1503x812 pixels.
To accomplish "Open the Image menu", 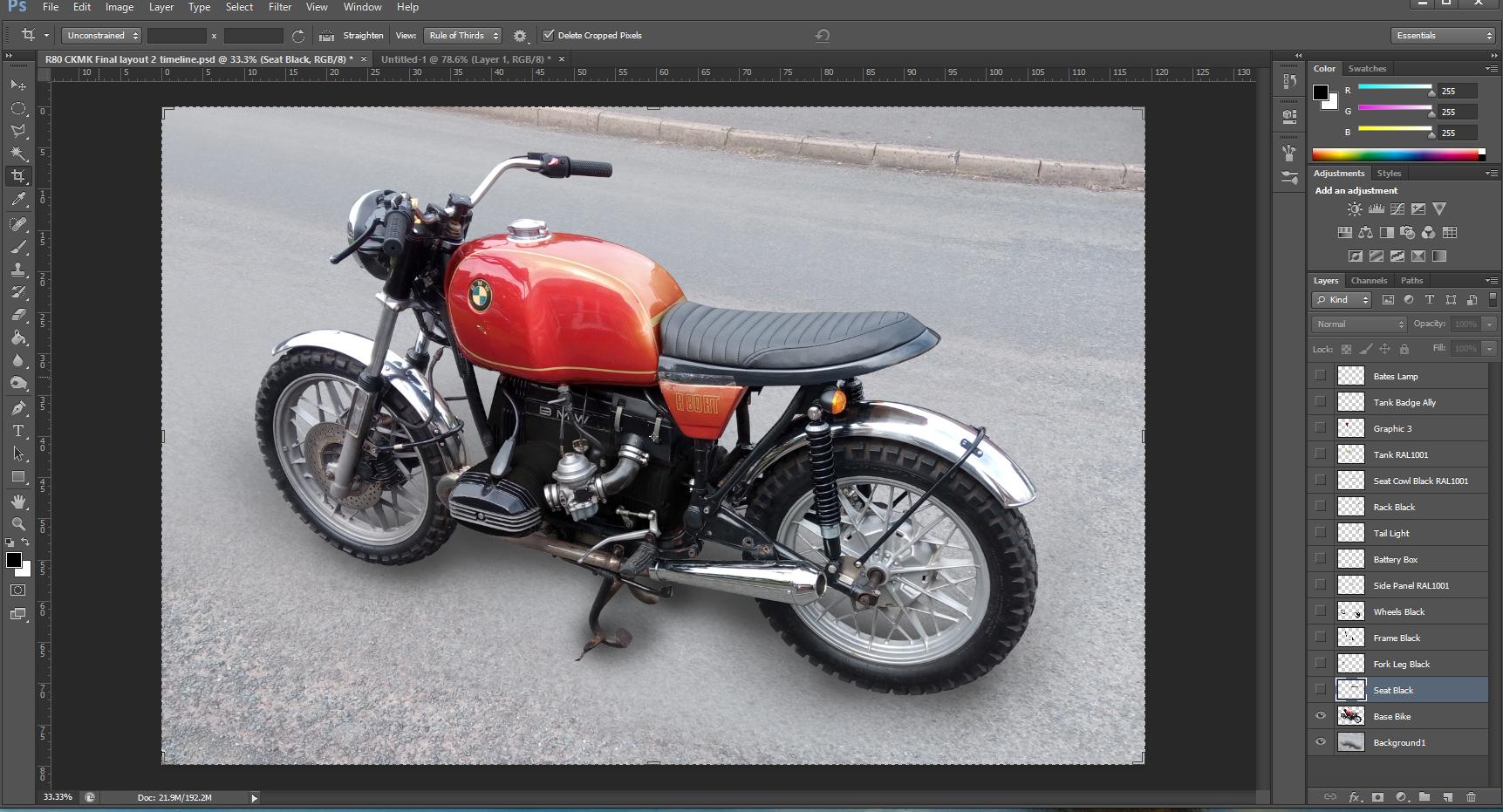I will coord(120,7).
